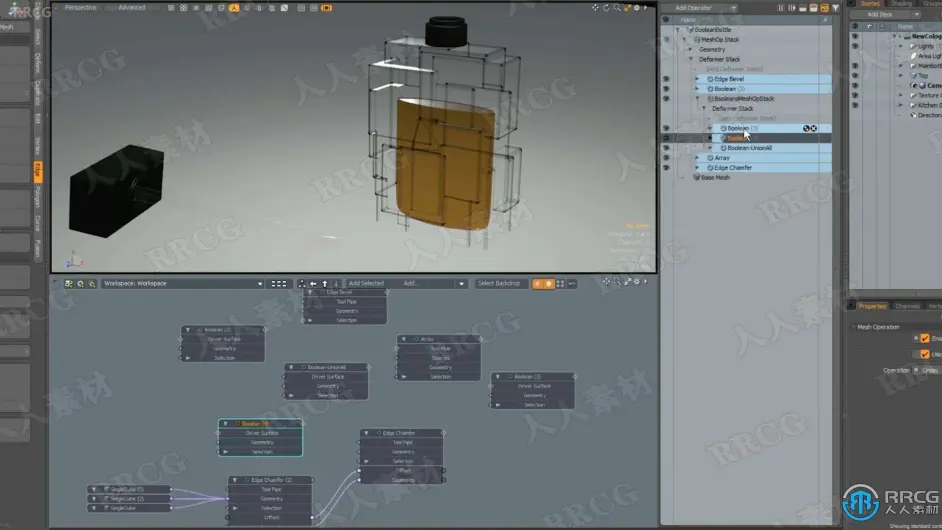Click the round X remove icon on the Boolean (3) row
The image size is (942, 530).
point(813,129)
